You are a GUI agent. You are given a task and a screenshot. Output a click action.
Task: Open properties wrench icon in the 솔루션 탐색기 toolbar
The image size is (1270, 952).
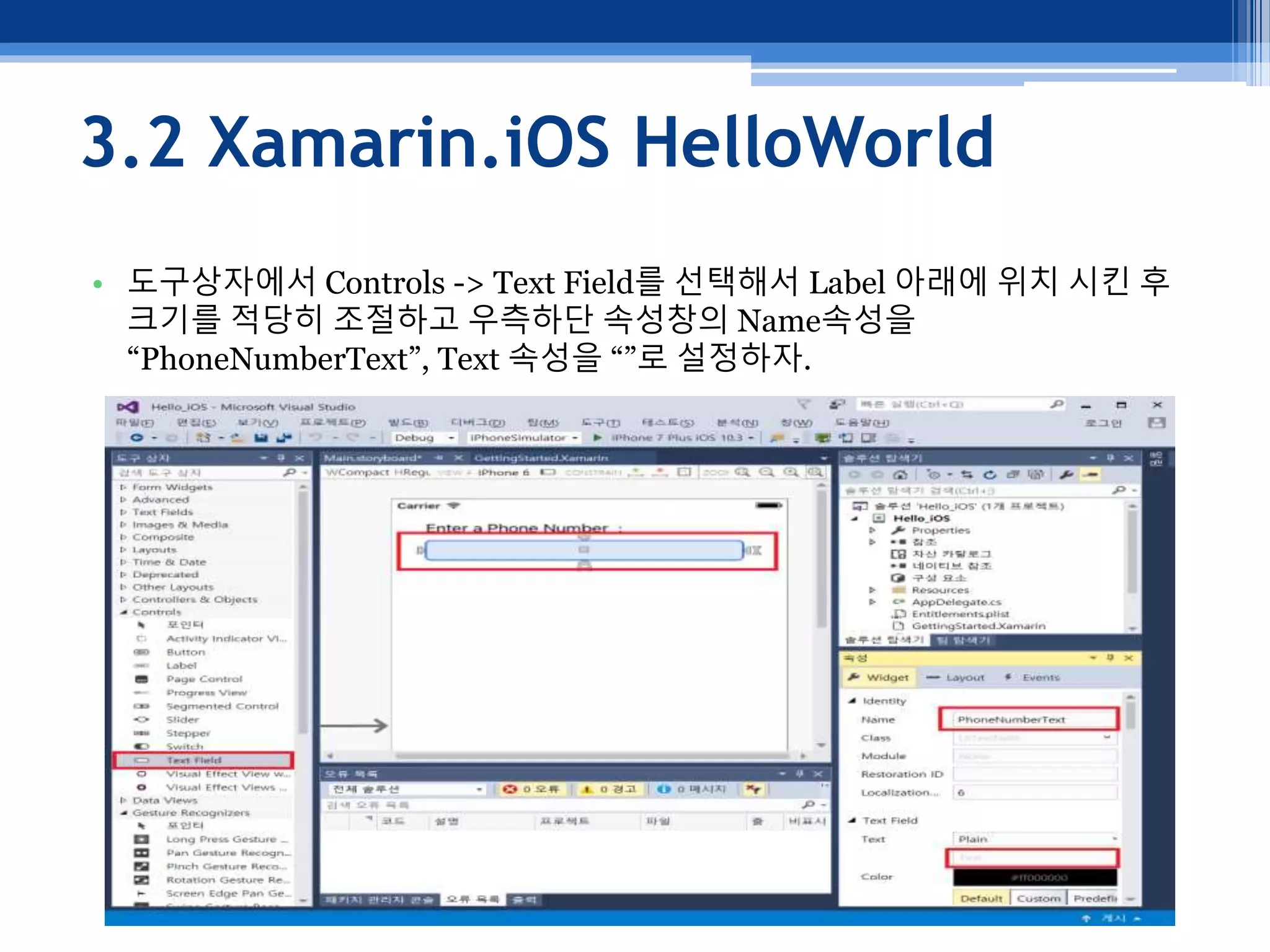[1066, 475]
